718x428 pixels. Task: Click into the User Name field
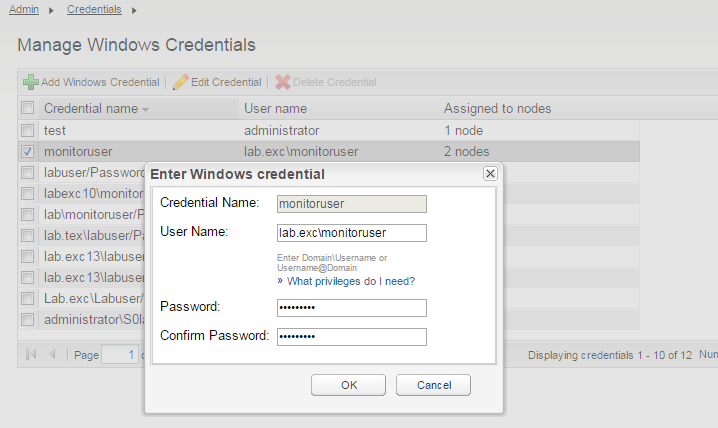352,233
